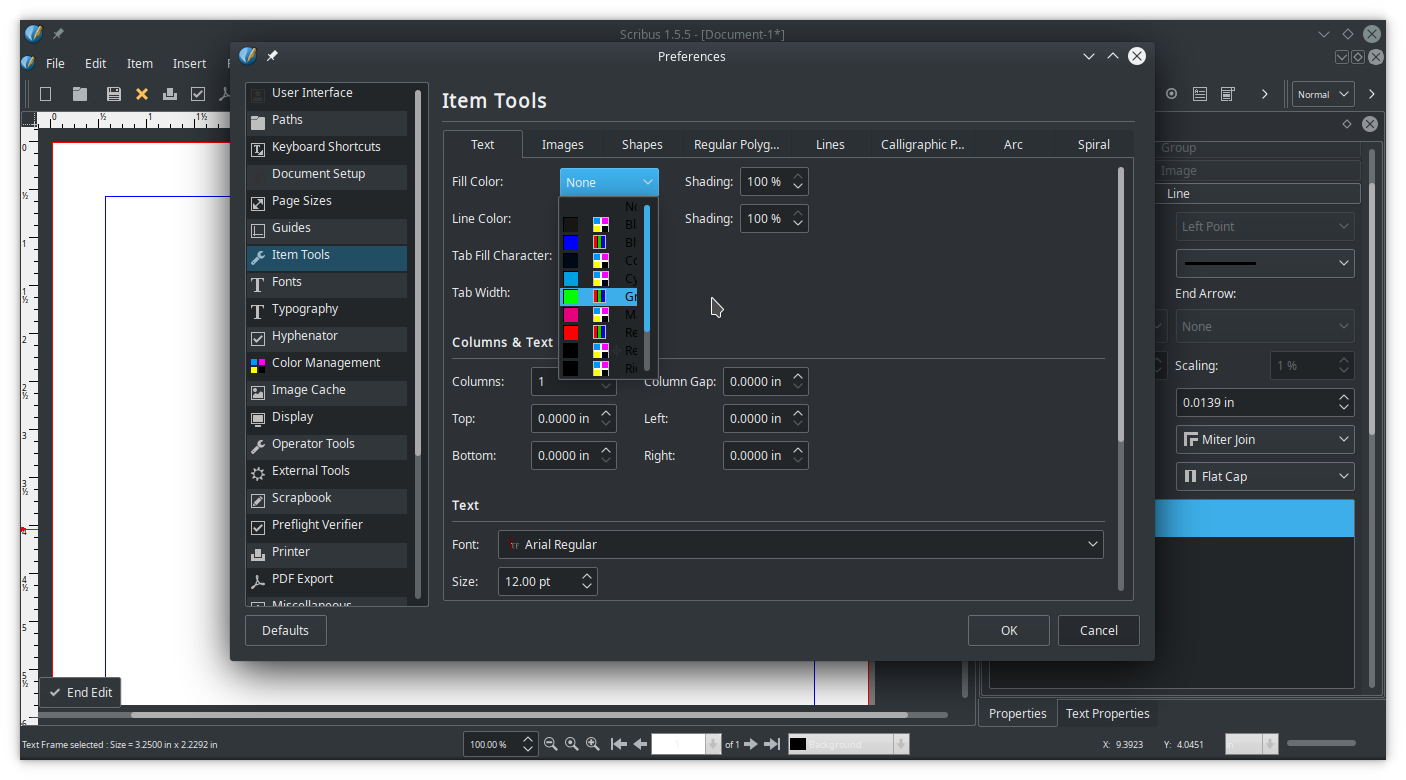Click the Defaults button
The image size is (1406, 780).
pos(285,631)
